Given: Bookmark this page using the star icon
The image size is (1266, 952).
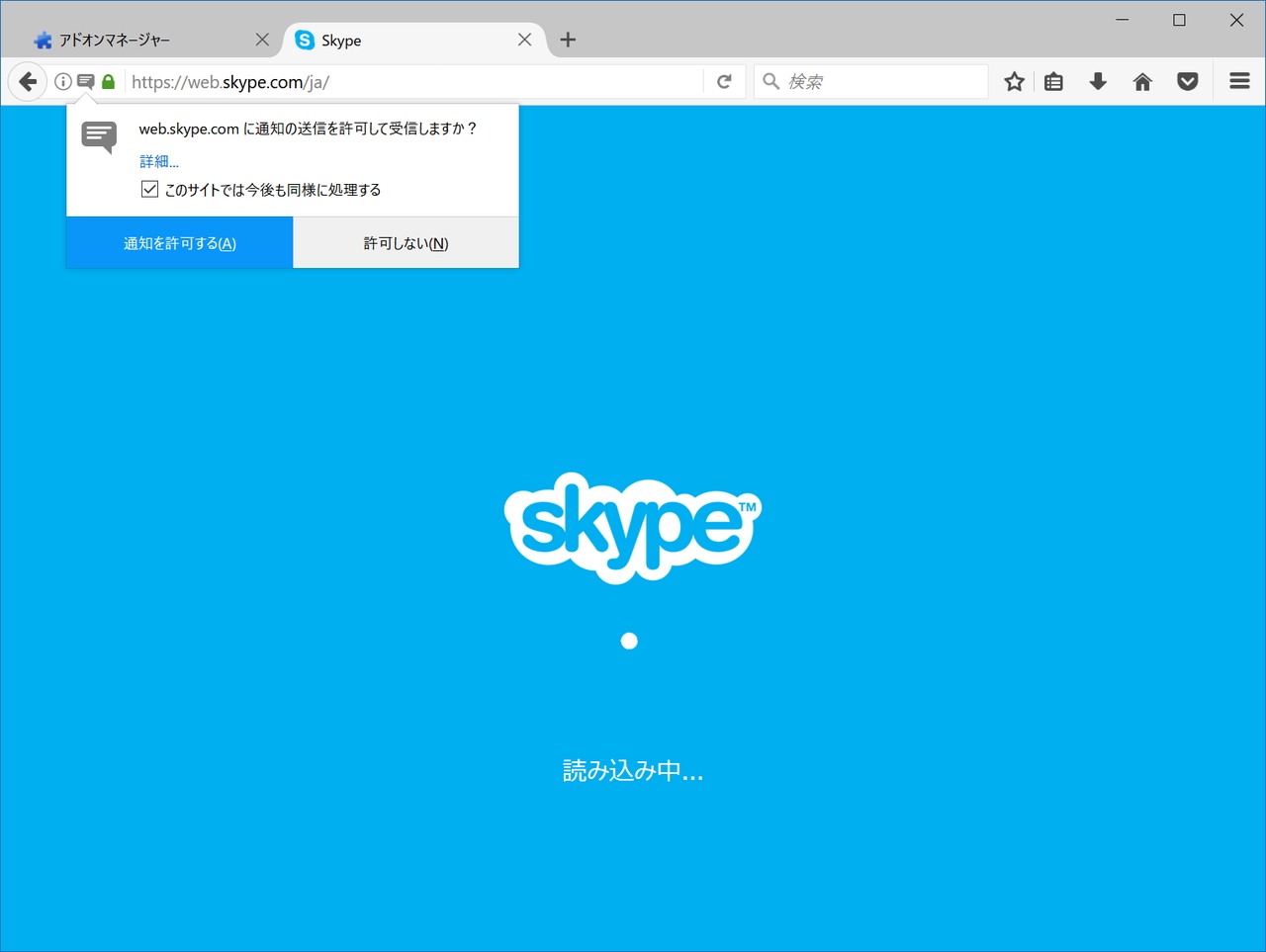Looking at the screenshot, I should tap(1013, 81).
